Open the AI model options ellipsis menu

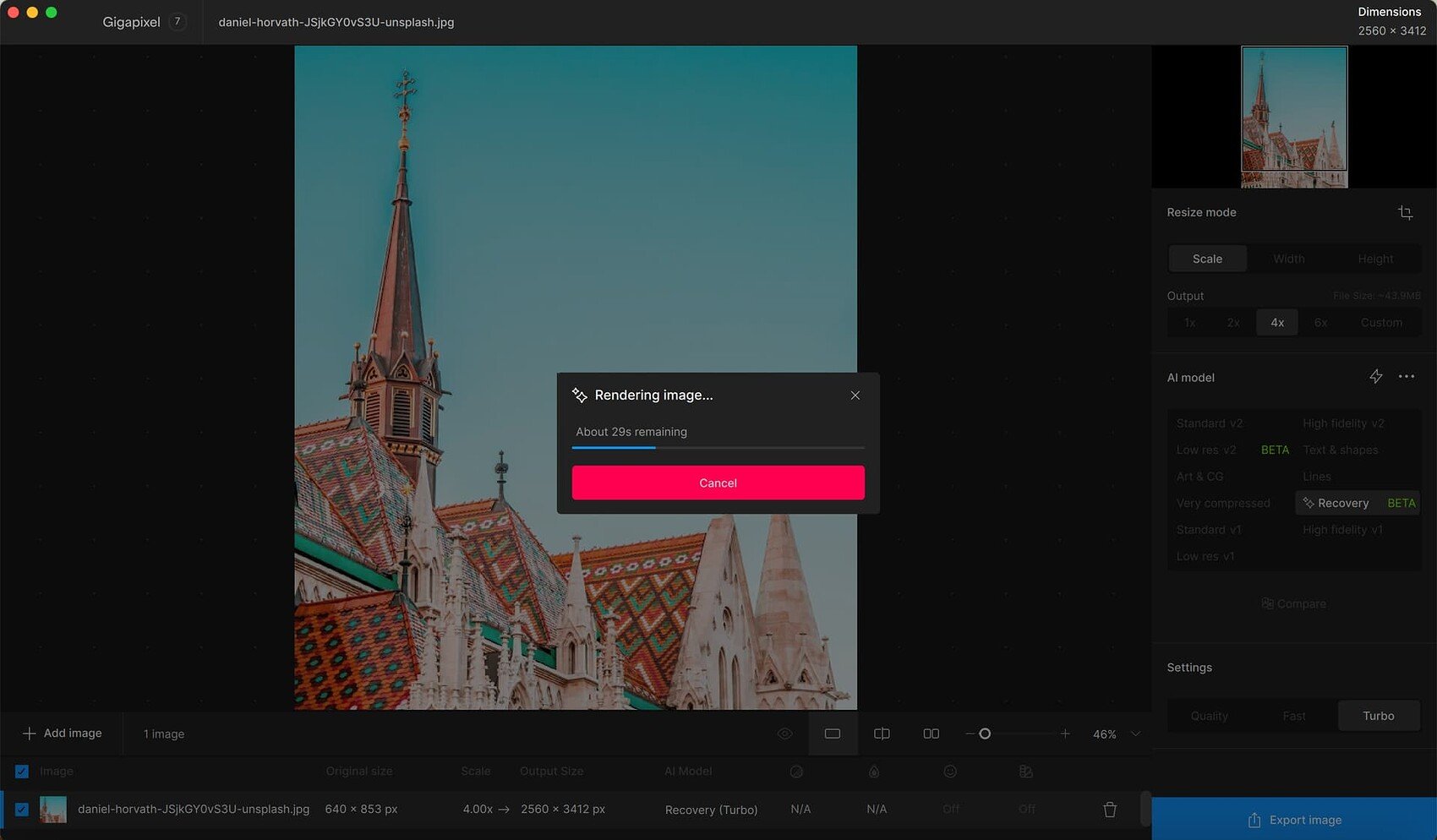pos(1407,377)
